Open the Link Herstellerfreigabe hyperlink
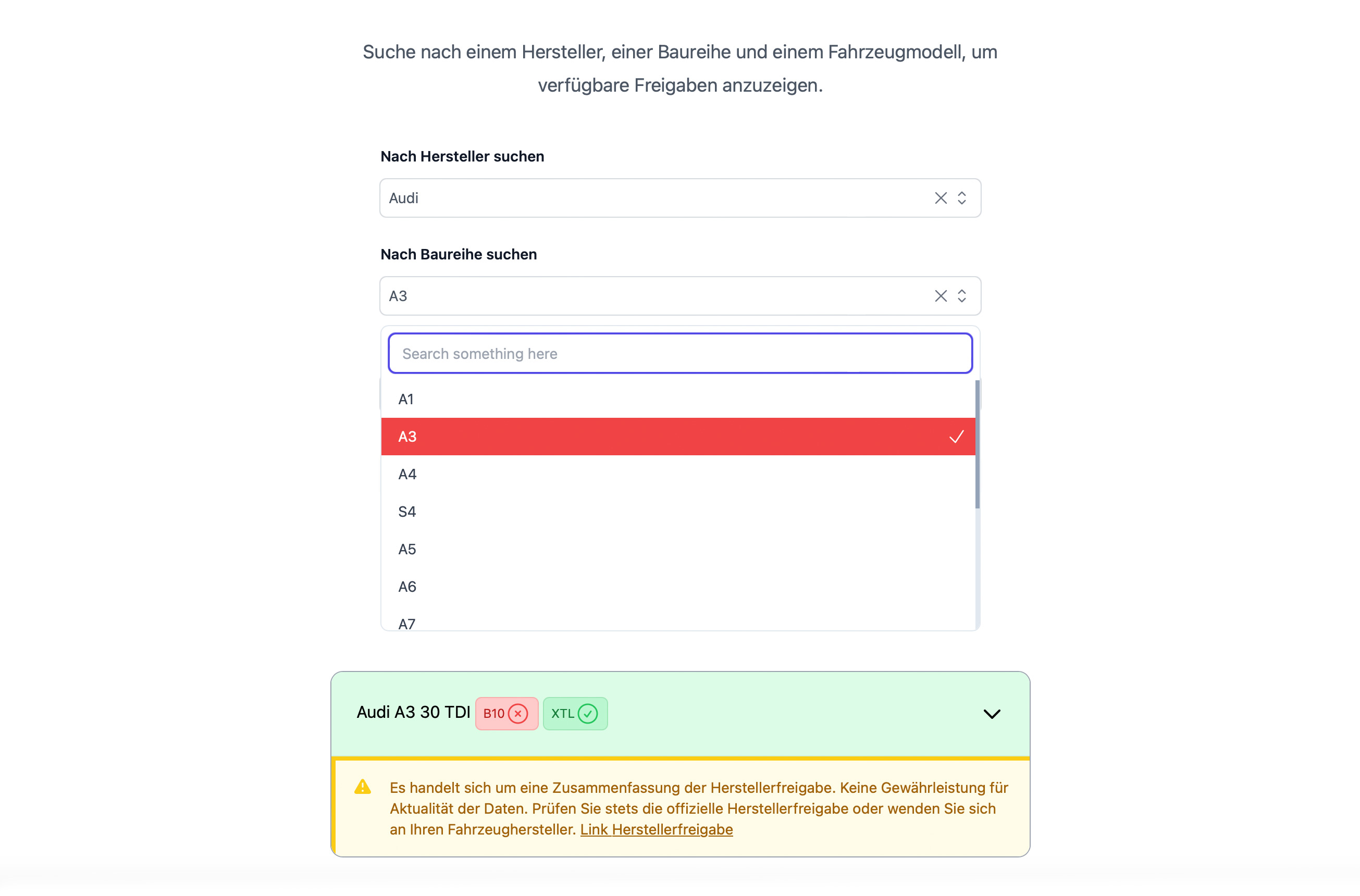1360x896 pixels. (x=656, y=829)
